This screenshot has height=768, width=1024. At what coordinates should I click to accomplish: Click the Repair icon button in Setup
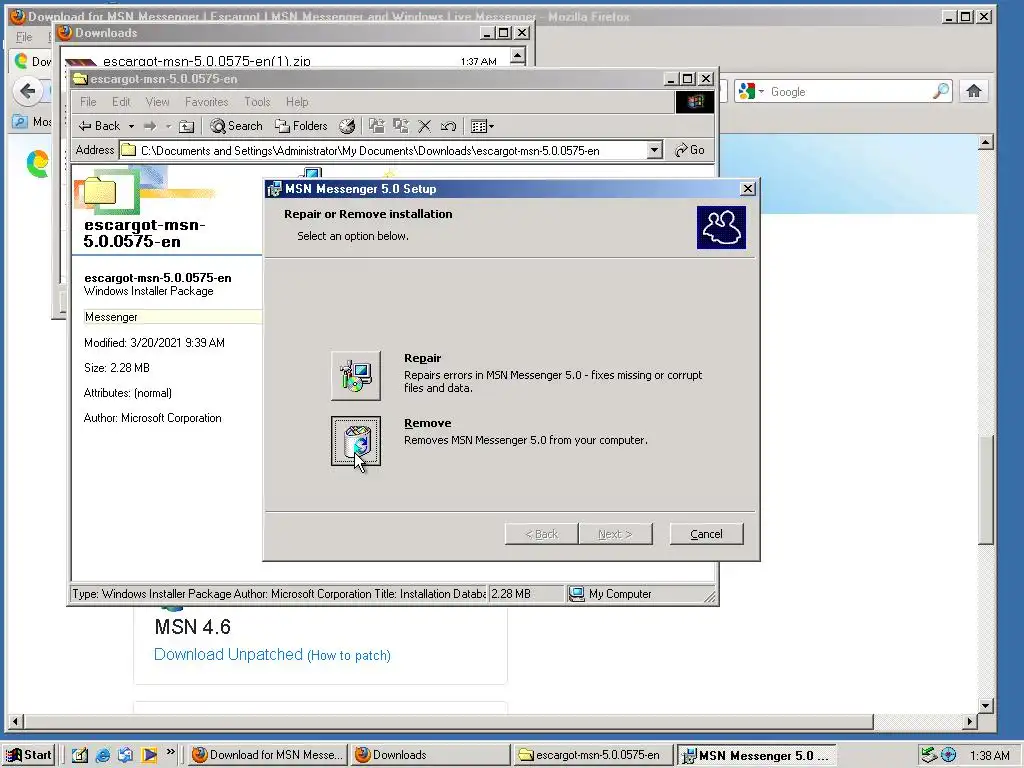point(355,376)
